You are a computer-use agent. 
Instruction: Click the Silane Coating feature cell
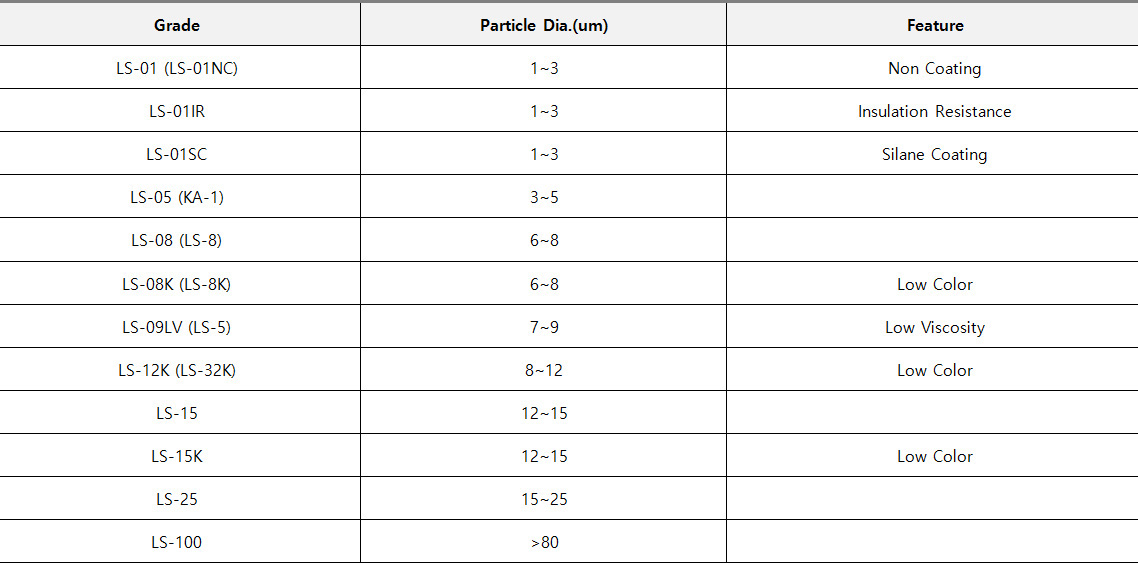click(934, 155)
